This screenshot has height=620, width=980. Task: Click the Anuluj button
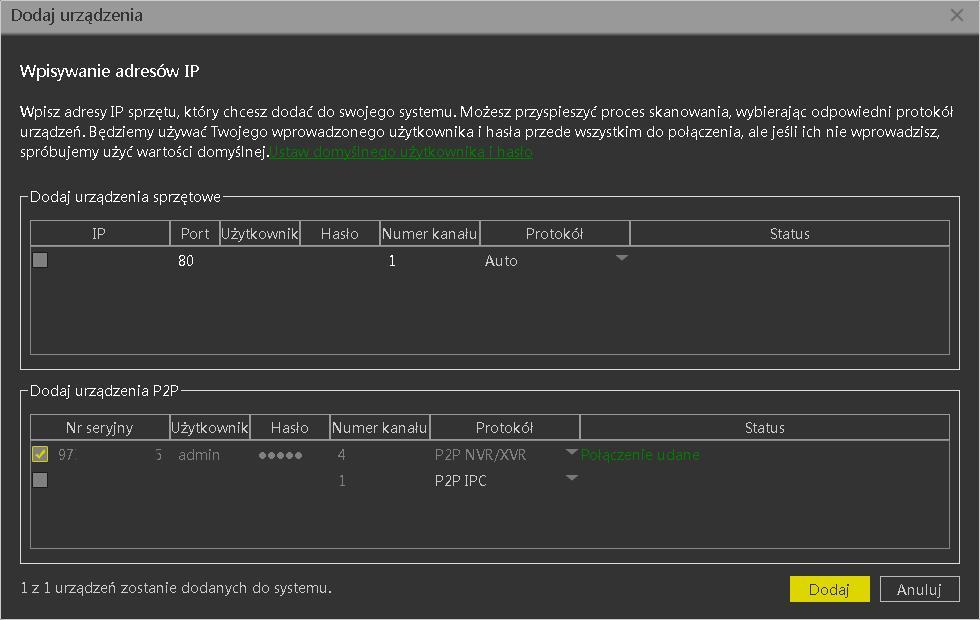(x=919, y=589)
